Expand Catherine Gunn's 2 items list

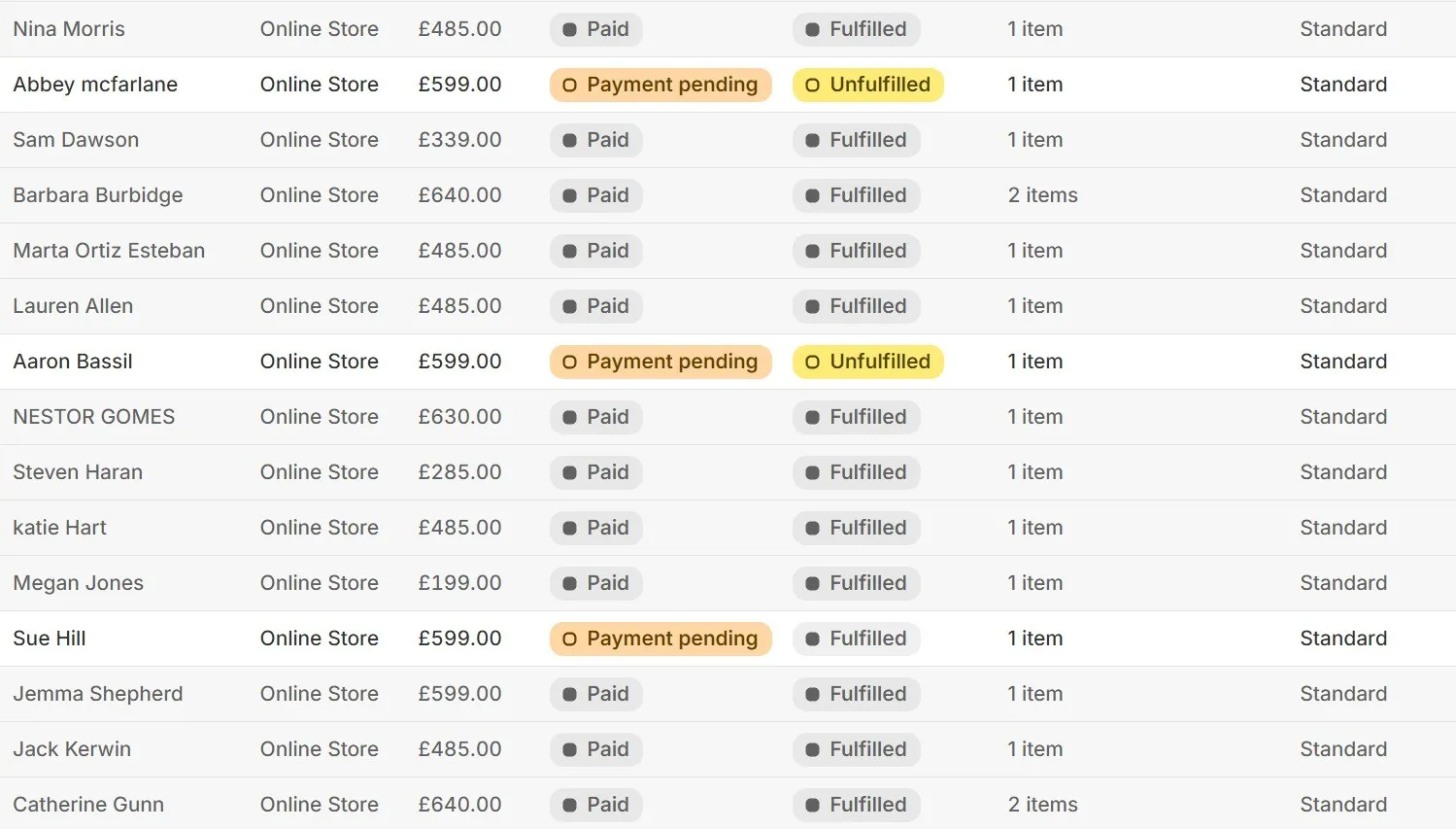[x=1042, y=805]
